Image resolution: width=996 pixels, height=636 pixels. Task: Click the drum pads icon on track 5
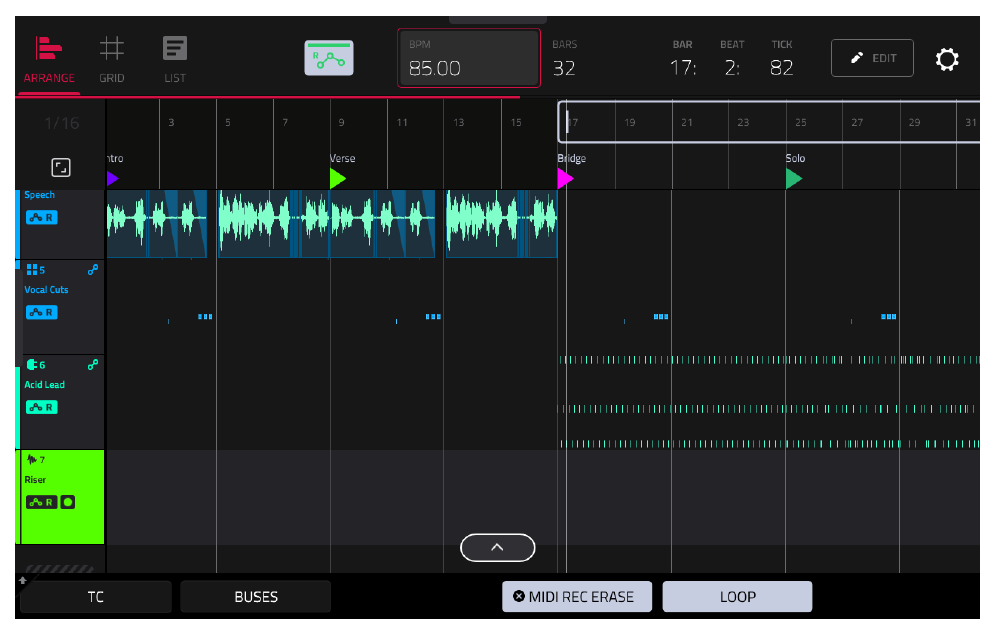tap(32, 269)
